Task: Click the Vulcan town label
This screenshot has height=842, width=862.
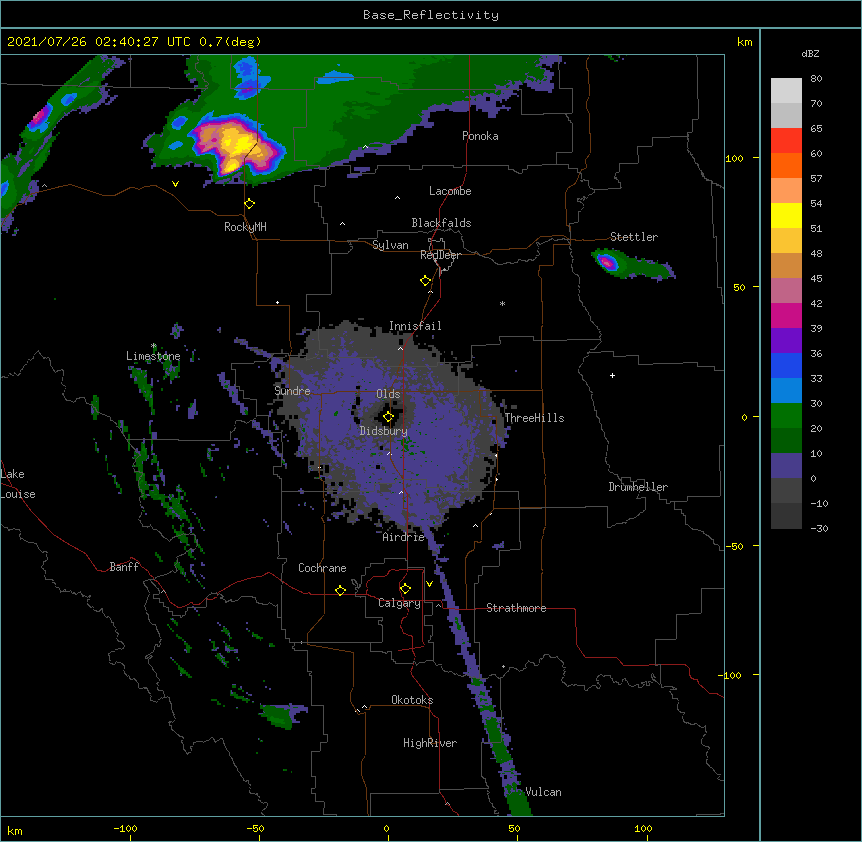Action: tap(543, 792)
